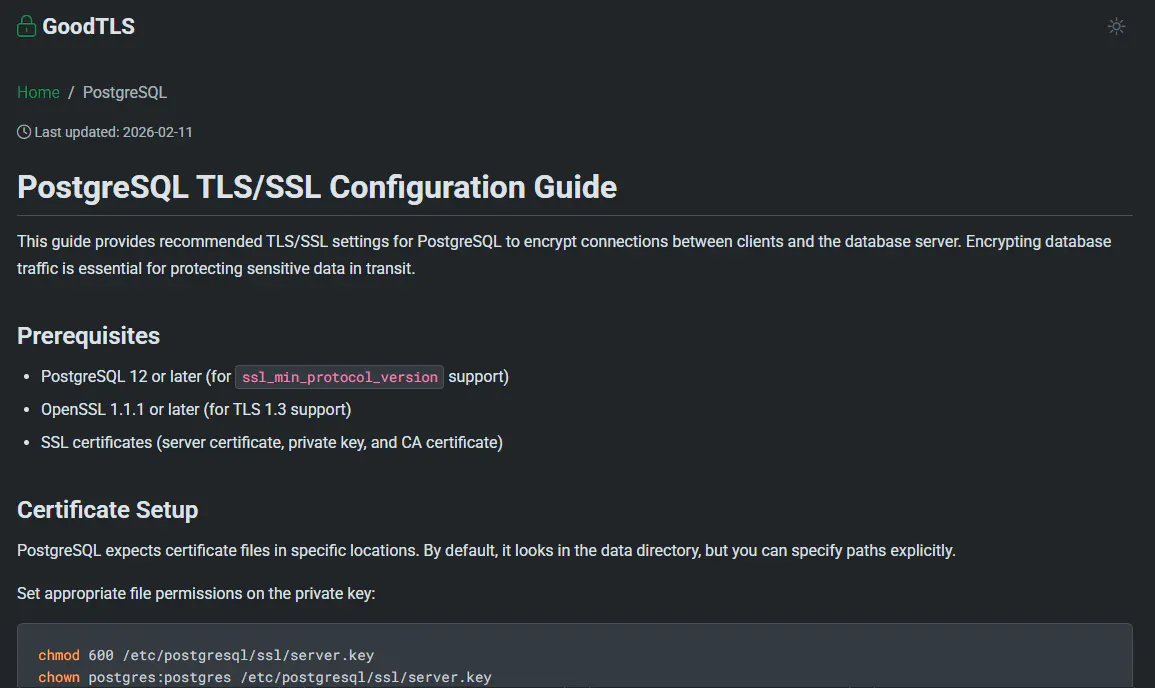Click the SSL certificates bullet item
Image resolution: width=1155 pixels, height=688 pixels.
click(272, 443)
